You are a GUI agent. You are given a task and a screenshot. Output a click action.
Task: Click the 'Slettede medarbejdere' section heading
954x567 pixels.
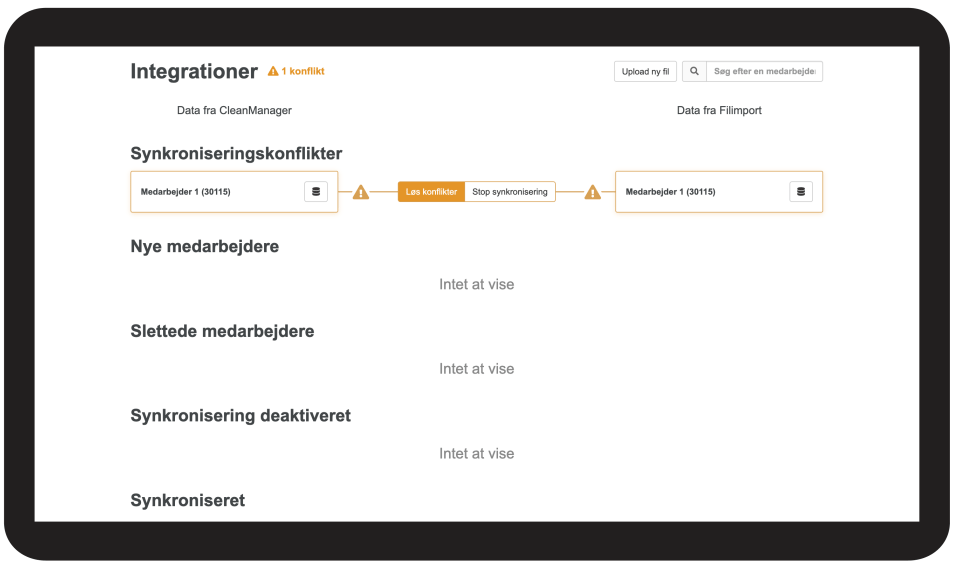coord(222,331)
